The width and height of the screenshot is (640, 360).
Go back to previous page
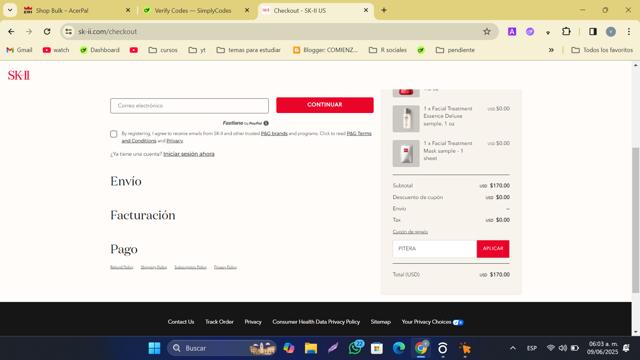coord(11,31)
